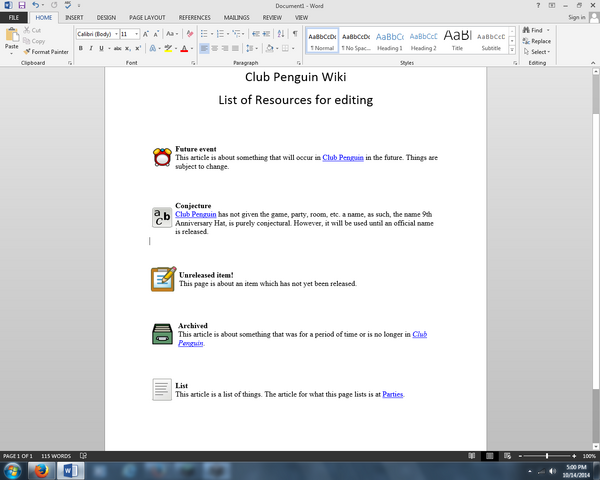Click the text highlight color icon
Viewport: 600px width, 480px height.
pyautogui.click(x=168, y=48)
